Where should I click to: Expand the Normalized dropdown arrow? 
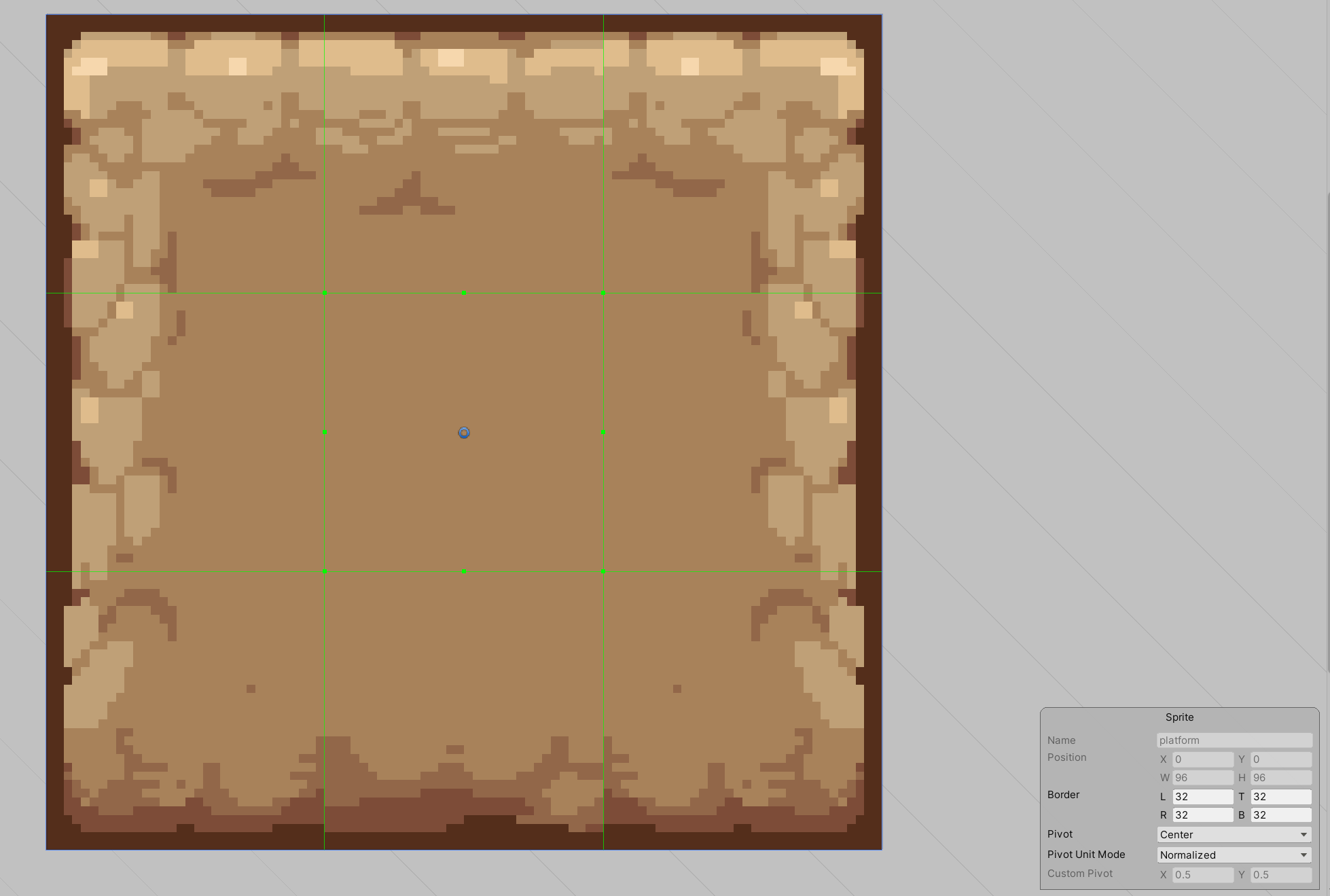(x=1303, y=855)
